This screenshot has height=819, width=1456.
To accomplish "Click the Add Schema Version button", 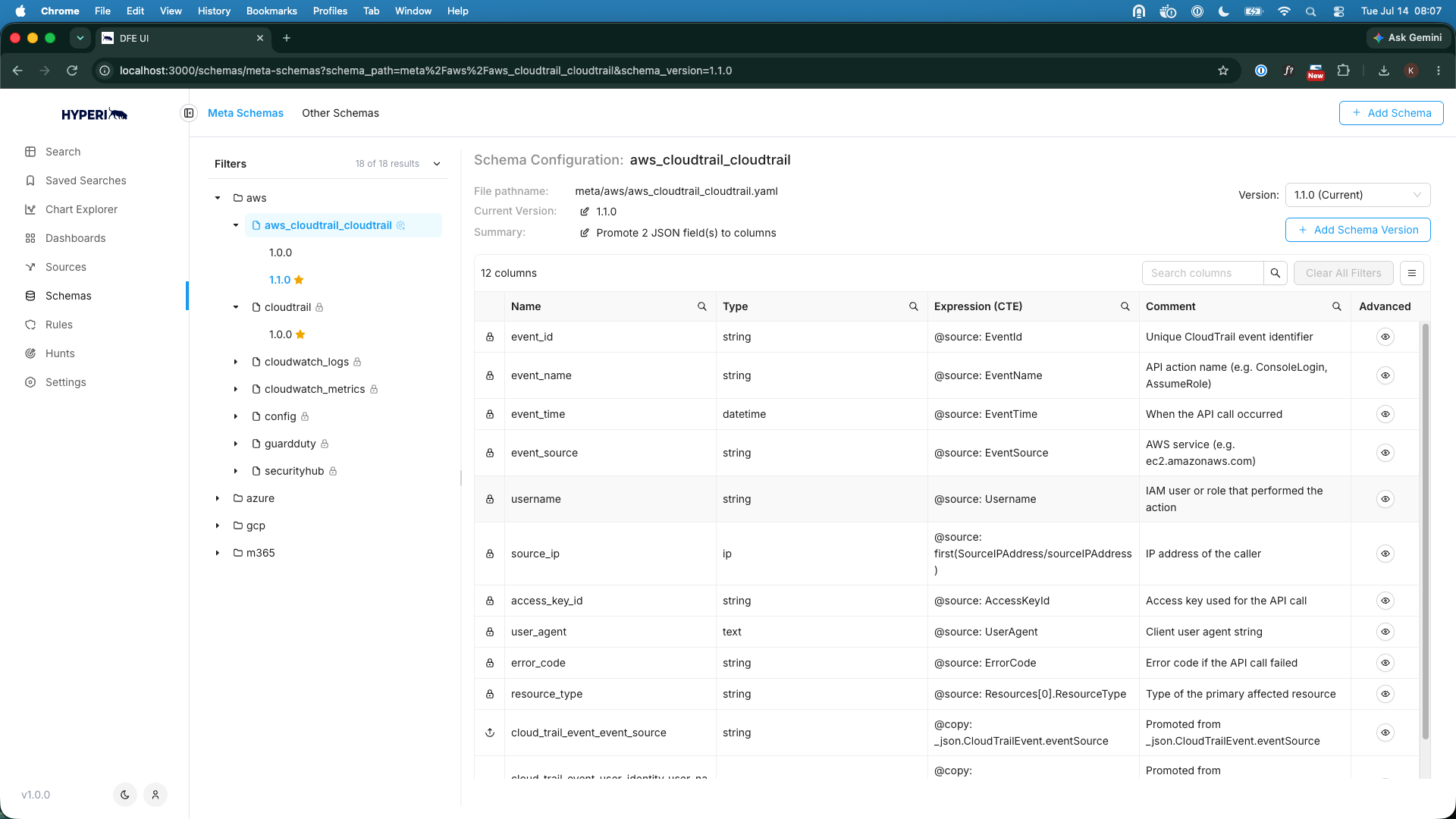I will tap(1357, 230).
